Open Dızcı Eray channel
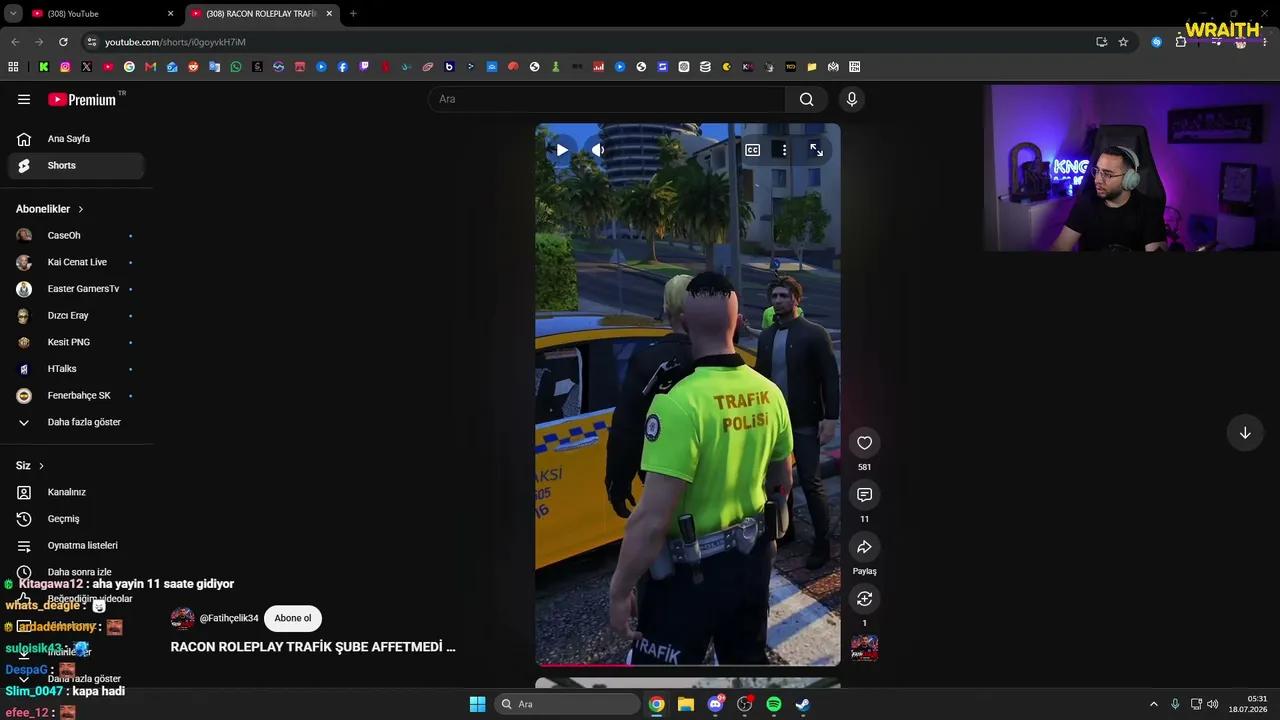The height and width of the screenshot is (720, 1280). (76, 316)
